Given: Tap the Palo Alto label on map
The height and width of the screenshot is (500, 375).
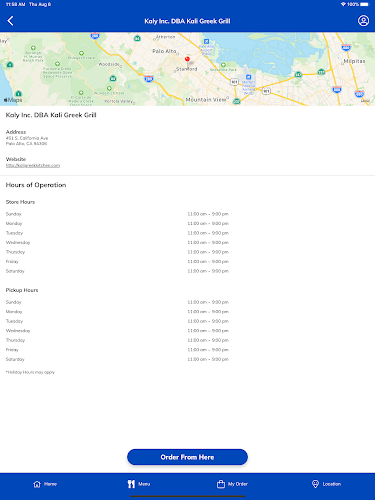Looking at the screenshot, I should click(x=164, y=51).
